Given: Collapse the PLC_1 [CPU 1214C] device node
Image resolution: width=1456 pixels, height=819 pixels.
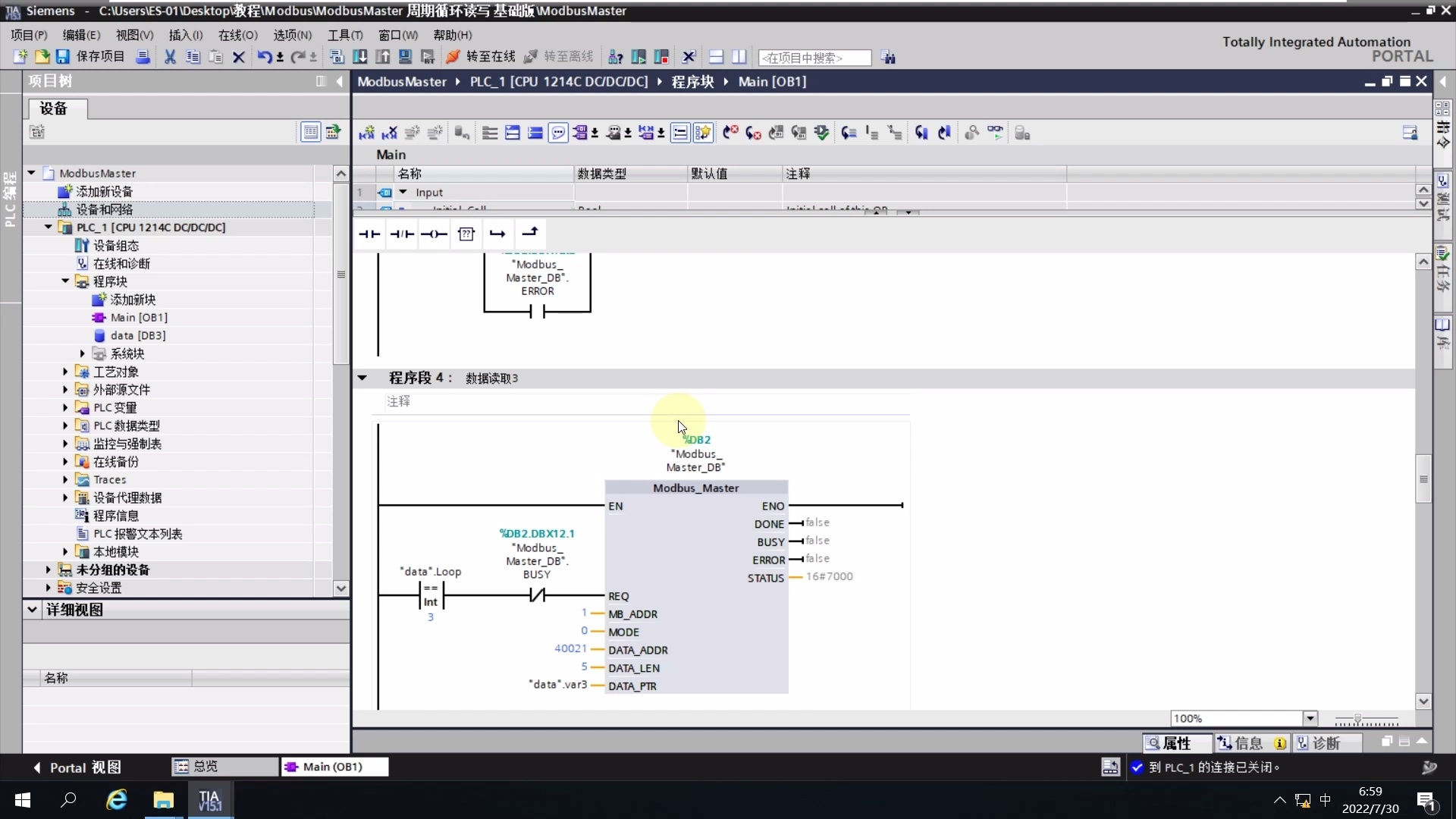Looking at the screenshot, I should [47, 227].
